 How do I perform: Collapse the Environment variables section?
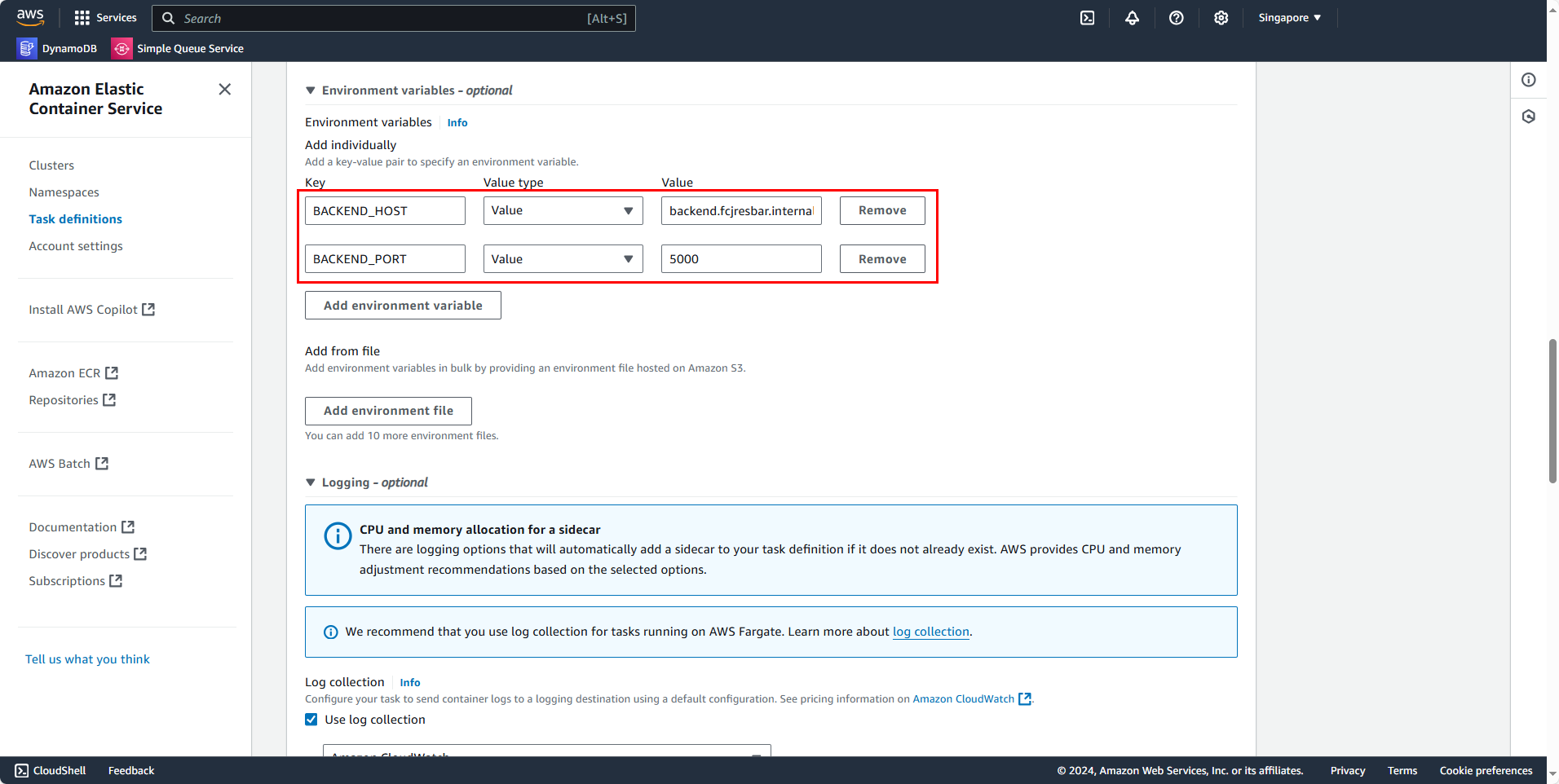tap(311, 90)
